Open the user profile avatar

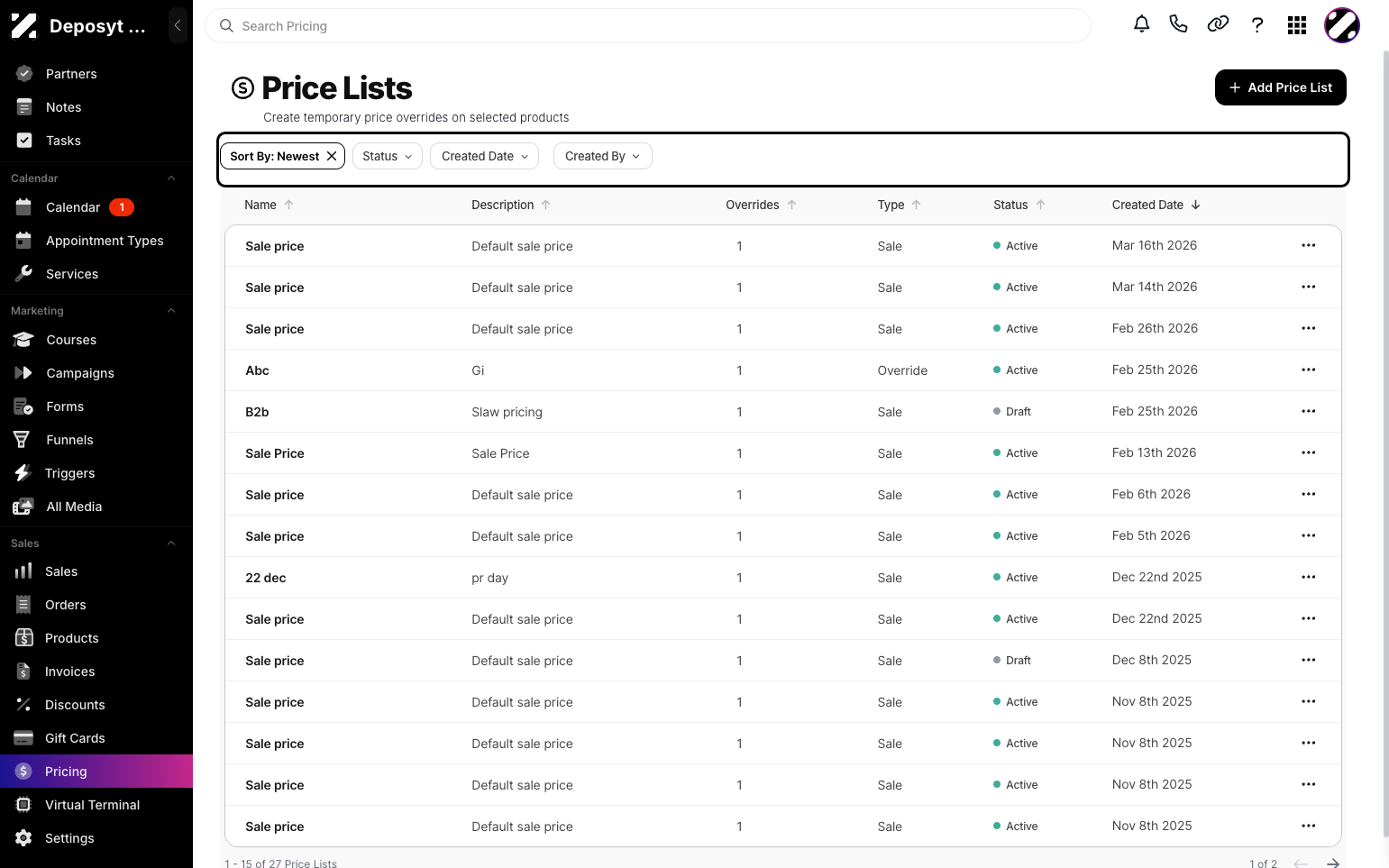[1342, 25]
